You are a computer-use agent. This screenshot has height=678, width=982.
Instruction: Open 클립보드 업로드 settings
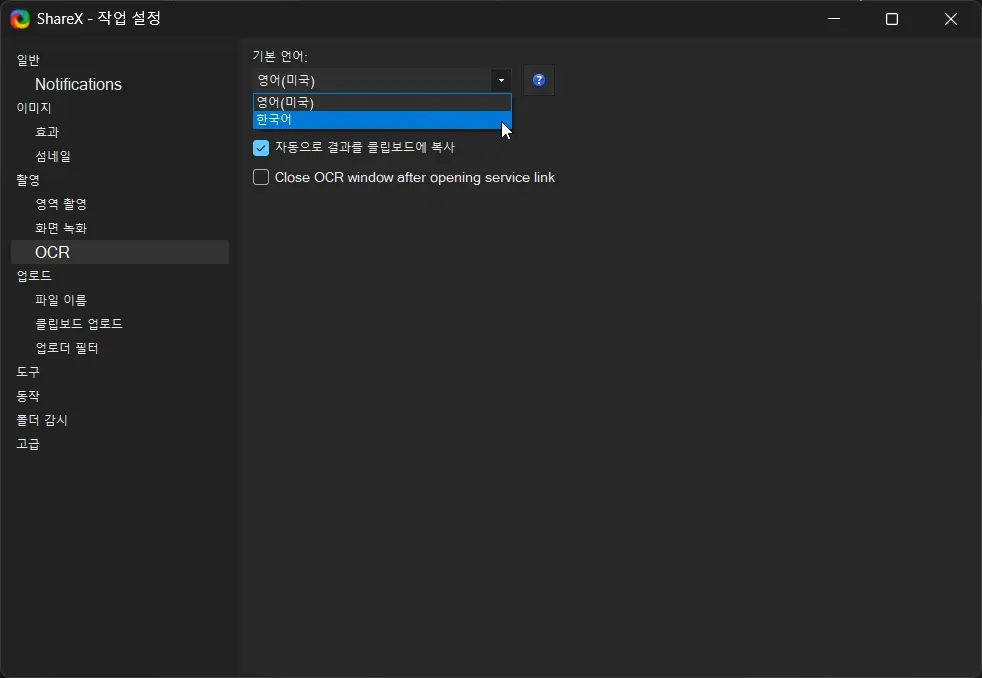pos(79,324)
